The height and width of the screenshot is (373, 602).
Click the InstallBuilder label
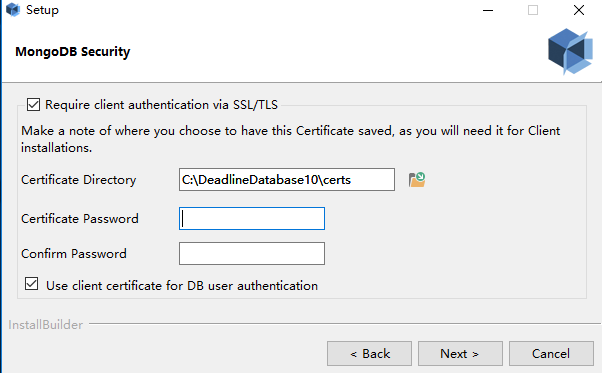click(46, 325)
